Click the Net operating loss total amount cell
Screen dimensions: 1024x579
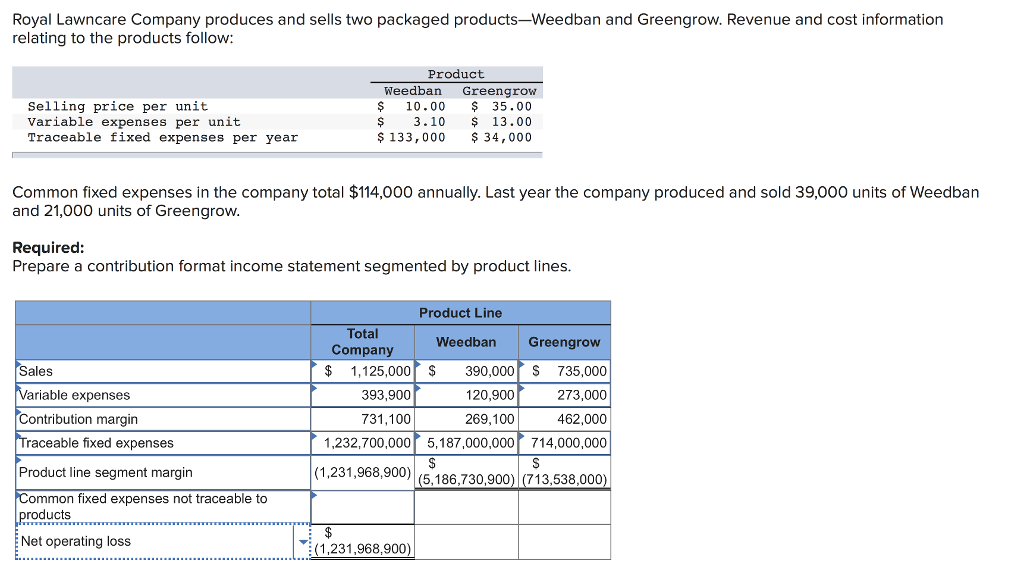(x=363, y=542)
